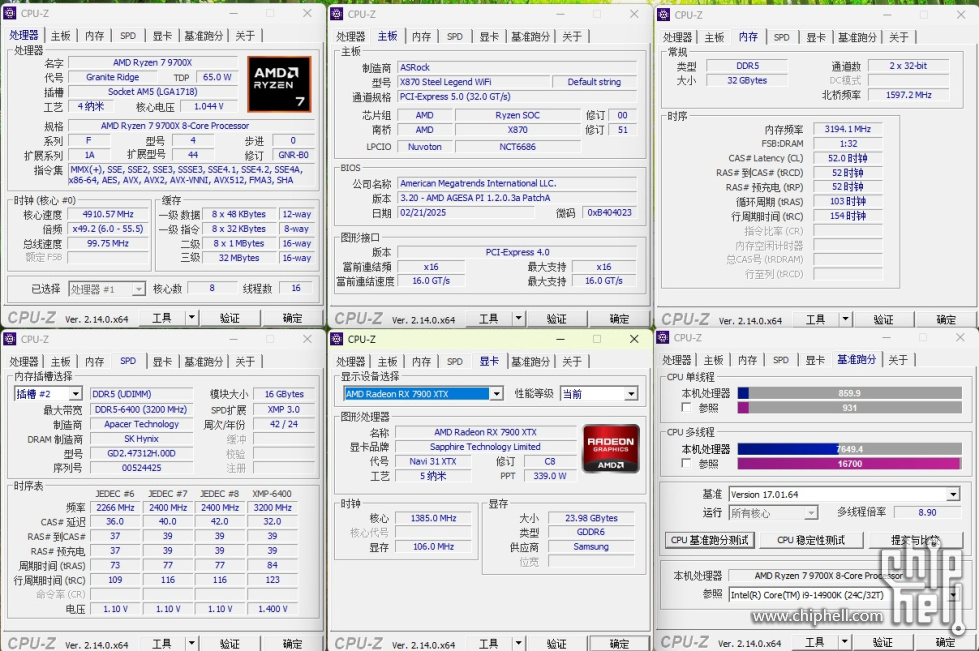Click the CPU-Z title icon in the 处理器 window
This screenshot has width=979, height=651.
(x=9, y=12)
